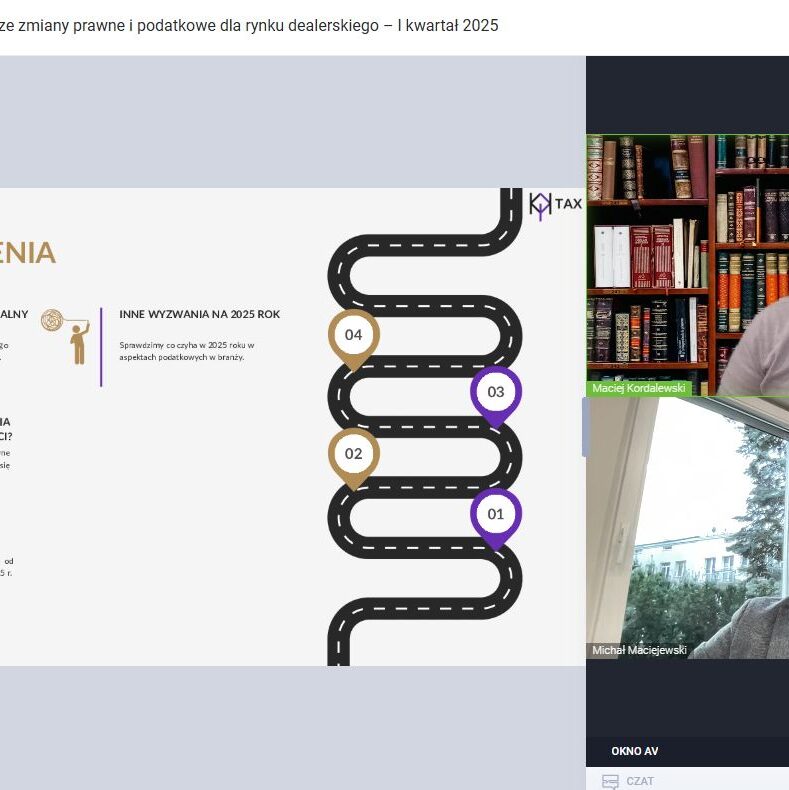Screen dimensions: 789x790
Task: Select Maciej Kordalewski's video feed
Action: point(687,260)
